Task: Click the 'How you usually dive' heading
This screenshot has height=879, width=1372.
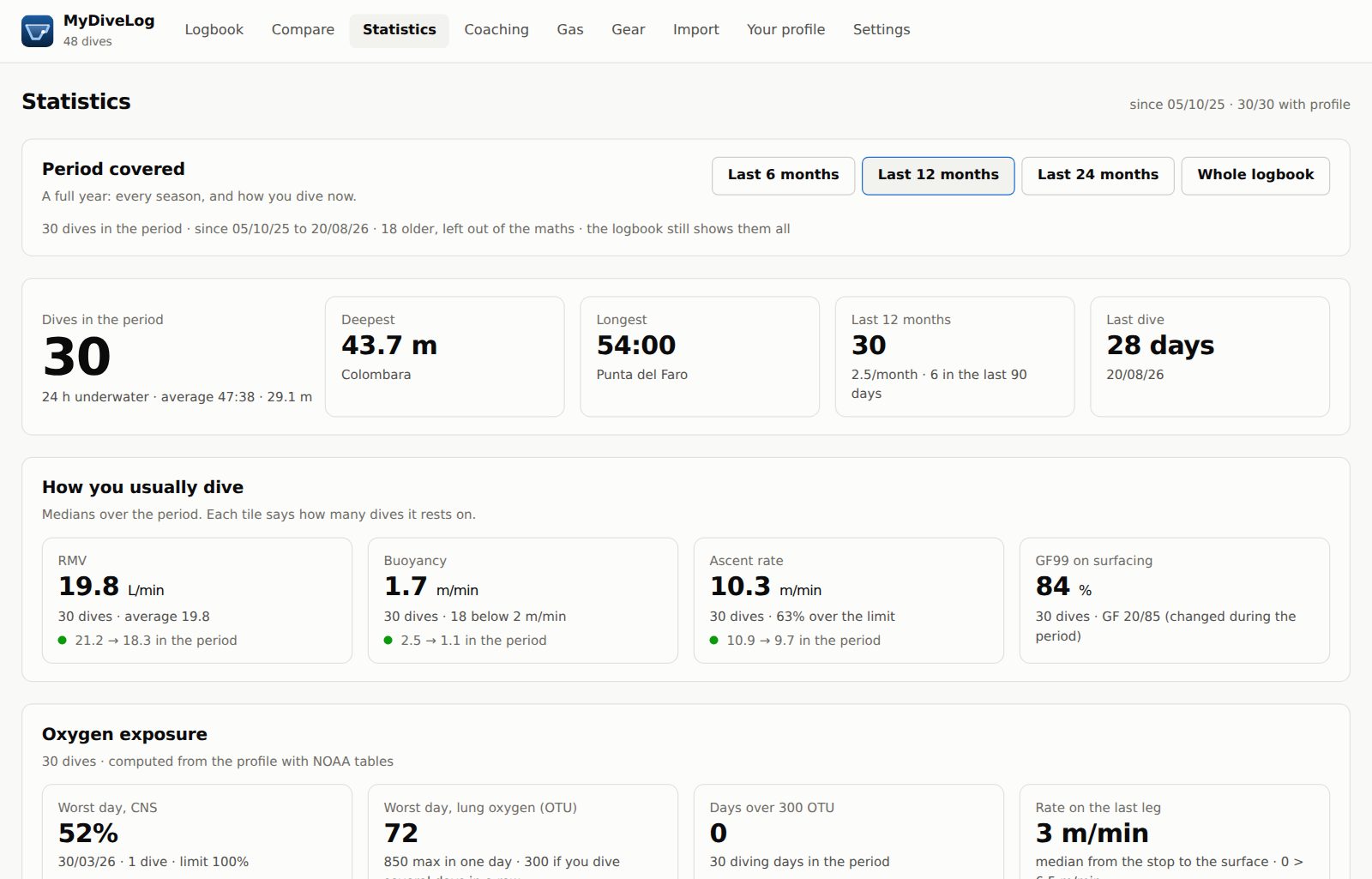Action: (x=142, y=487)
